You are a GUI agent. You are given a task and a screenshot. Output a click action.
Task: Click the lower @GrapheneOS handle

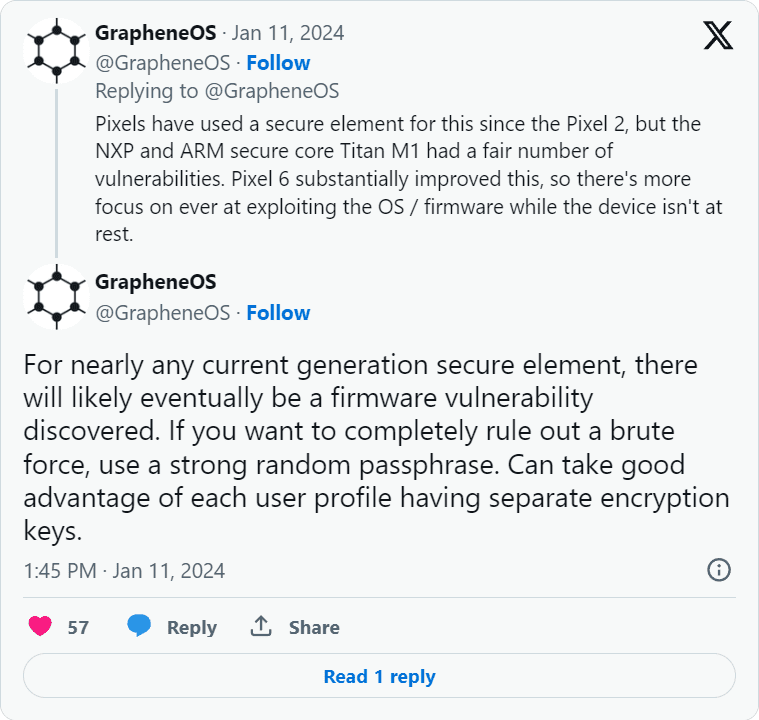coord(162,312)
